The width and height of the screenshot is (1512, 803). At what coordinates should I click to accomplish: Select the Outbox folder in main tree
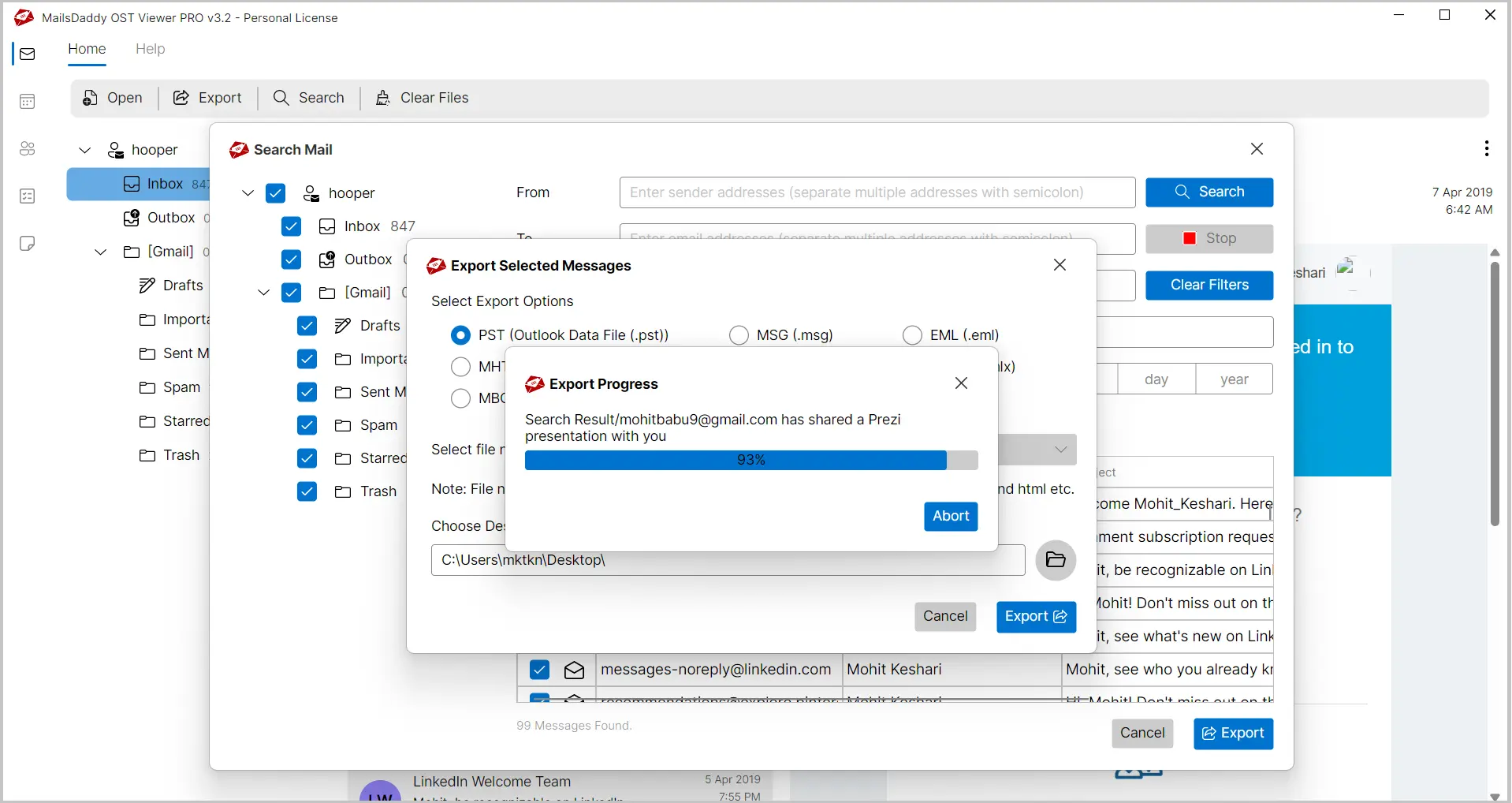point(166,218)
